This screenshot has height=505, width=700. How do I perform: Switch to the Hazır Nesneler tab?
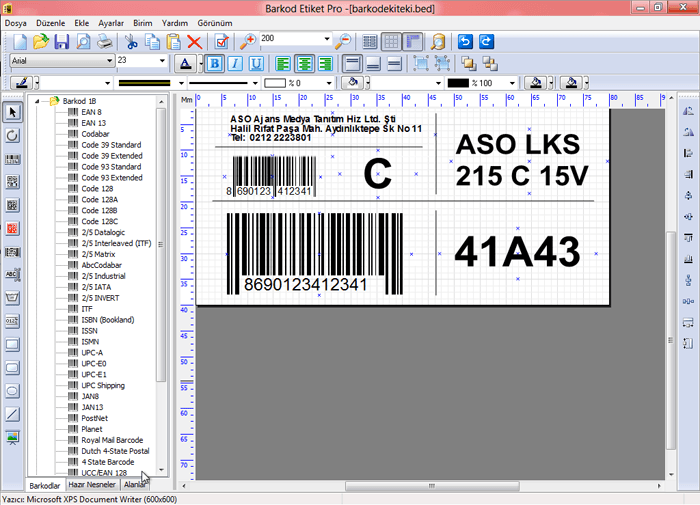(92, 484)
